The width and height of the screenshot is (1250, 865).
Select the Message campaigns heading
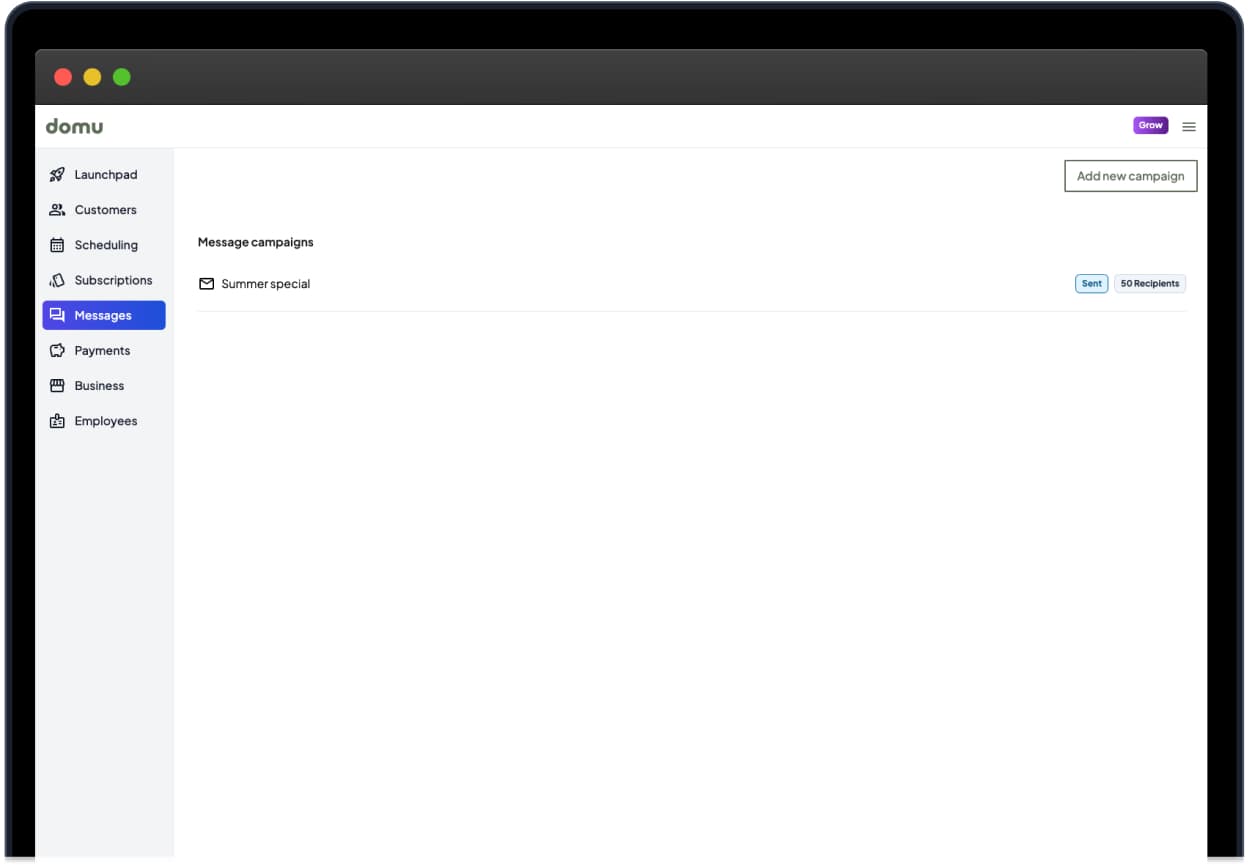pyautogui.click(x=256, y=242)
